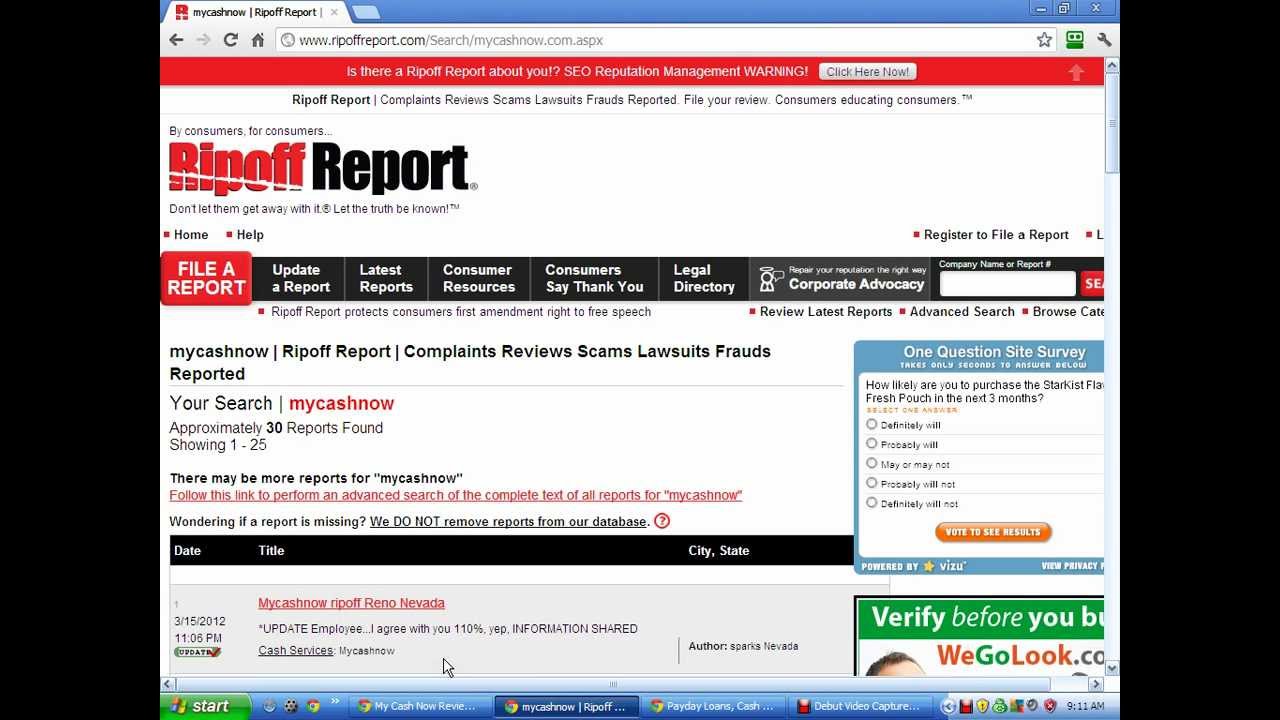
Task: Open Update a Report menu
Action: (x=300, y=278)
